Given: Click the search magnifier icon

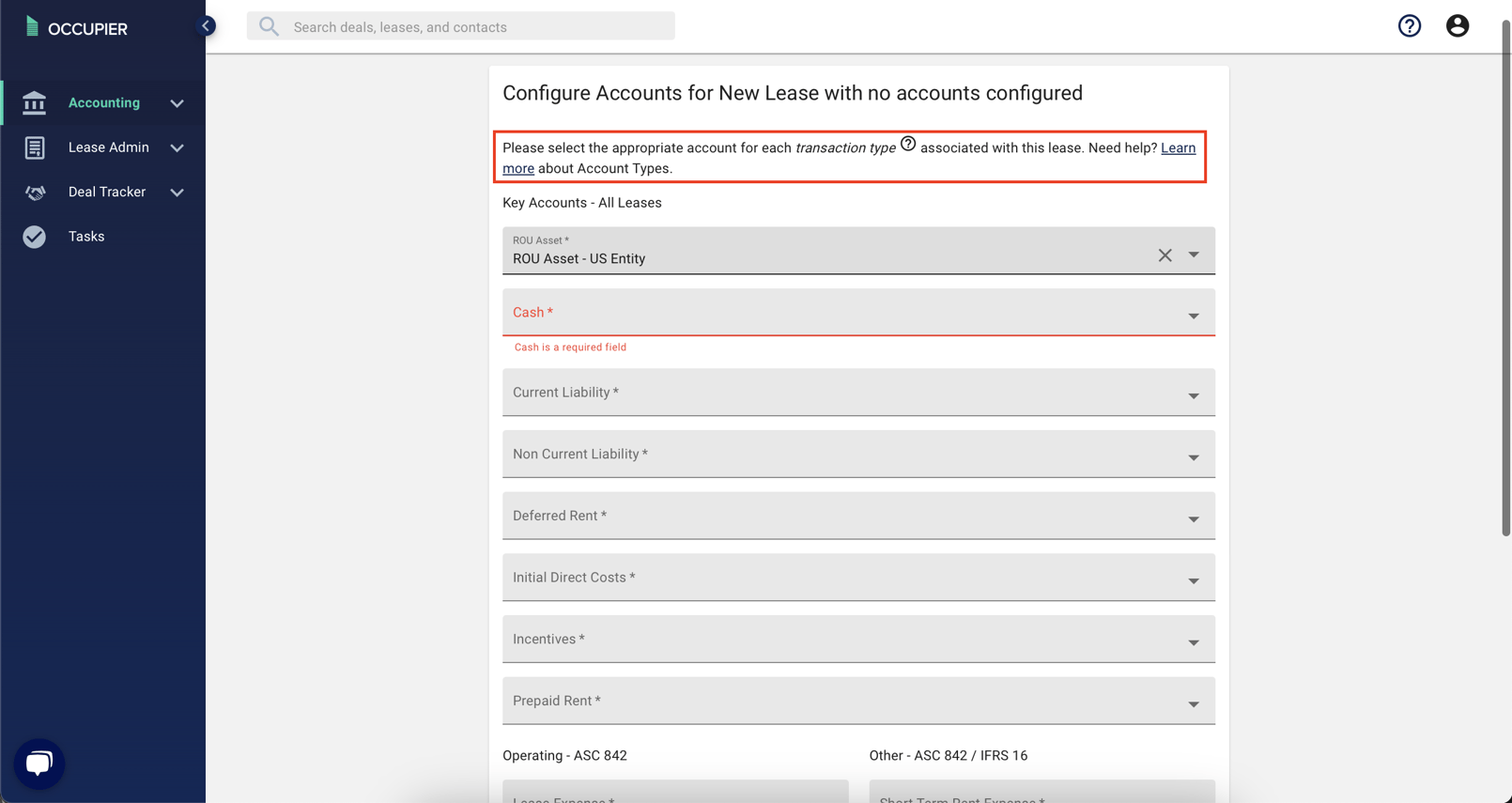Looking at the screenshot, I should [x=269, y=26].
